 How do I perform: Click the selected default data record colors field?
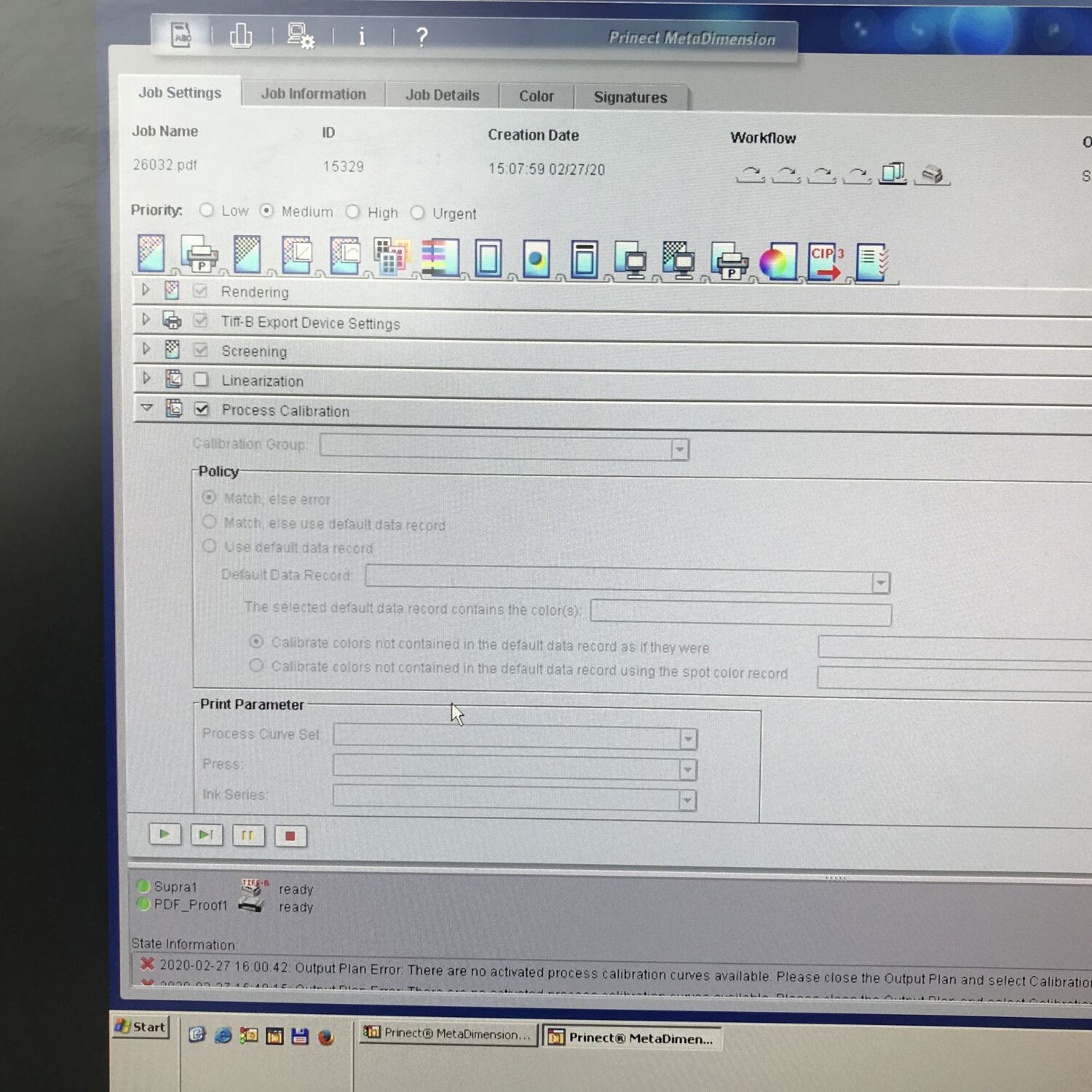pos(740,613)
